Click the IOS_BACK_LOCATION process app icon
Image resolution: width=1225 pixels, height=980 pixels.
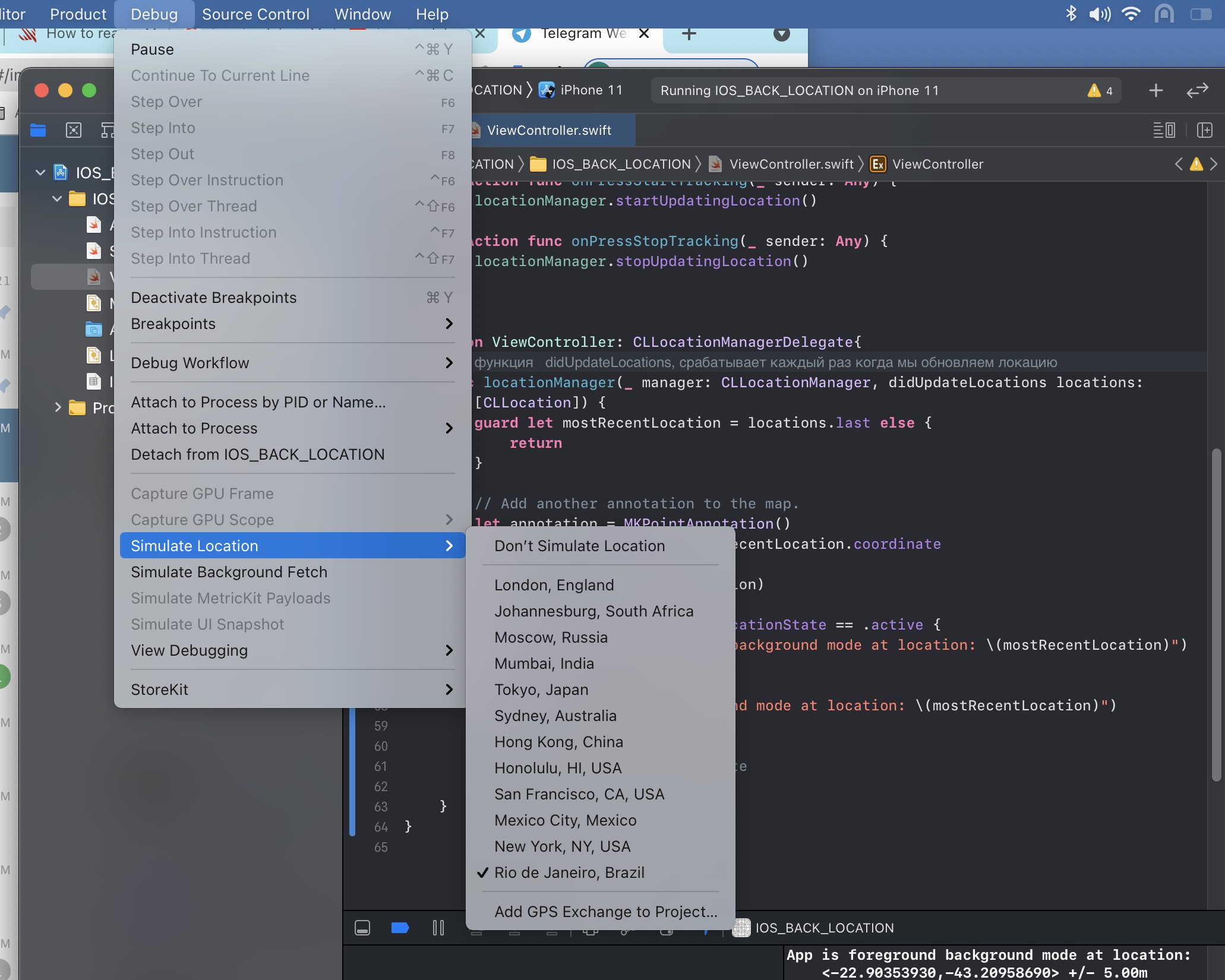741,927
